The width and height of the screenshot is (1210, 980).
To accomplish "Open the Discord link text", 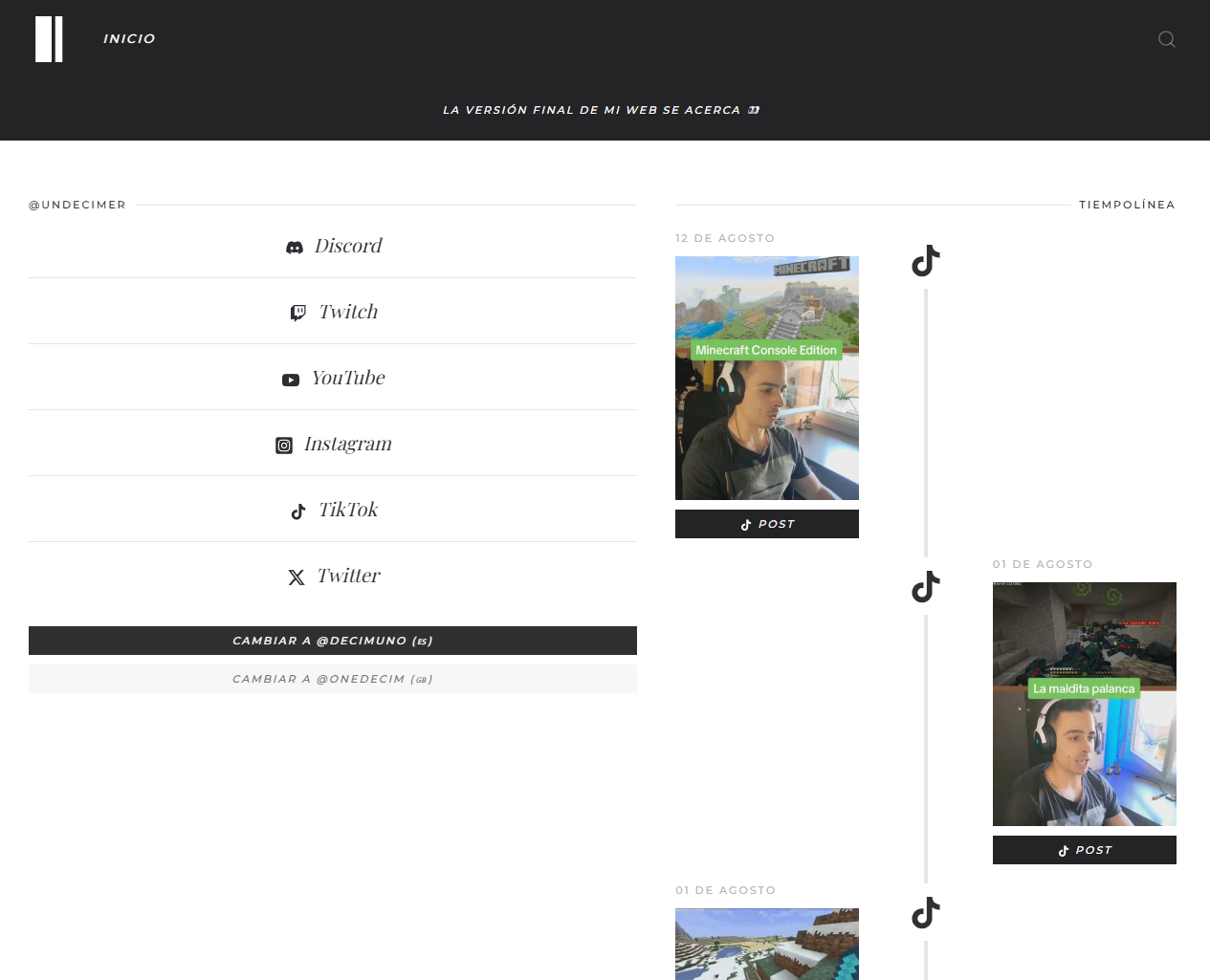I will (348, 246).
